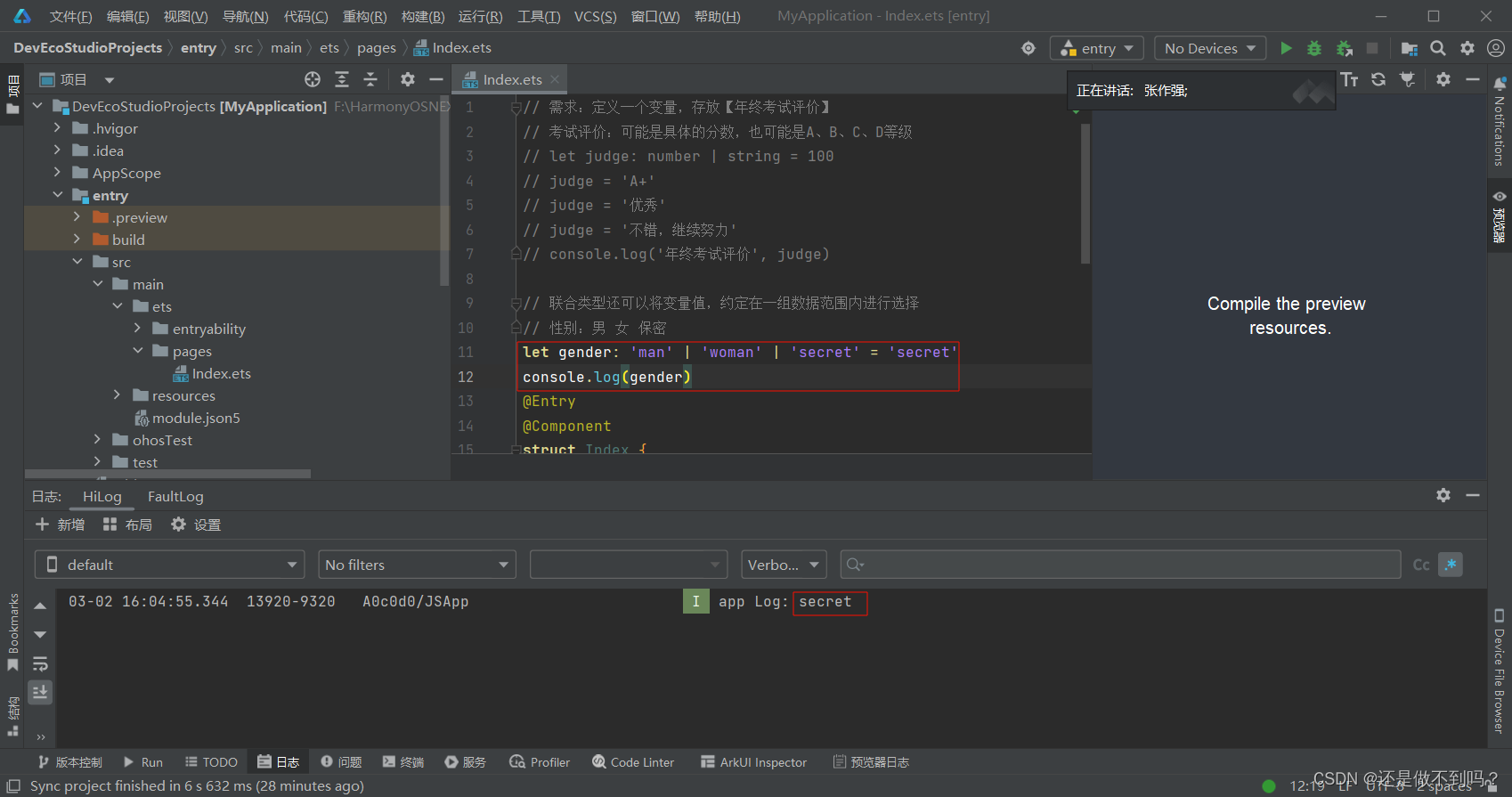Click the editor vertical scrollbar
1512x797 pixels.
click(x=1085, y=193)
